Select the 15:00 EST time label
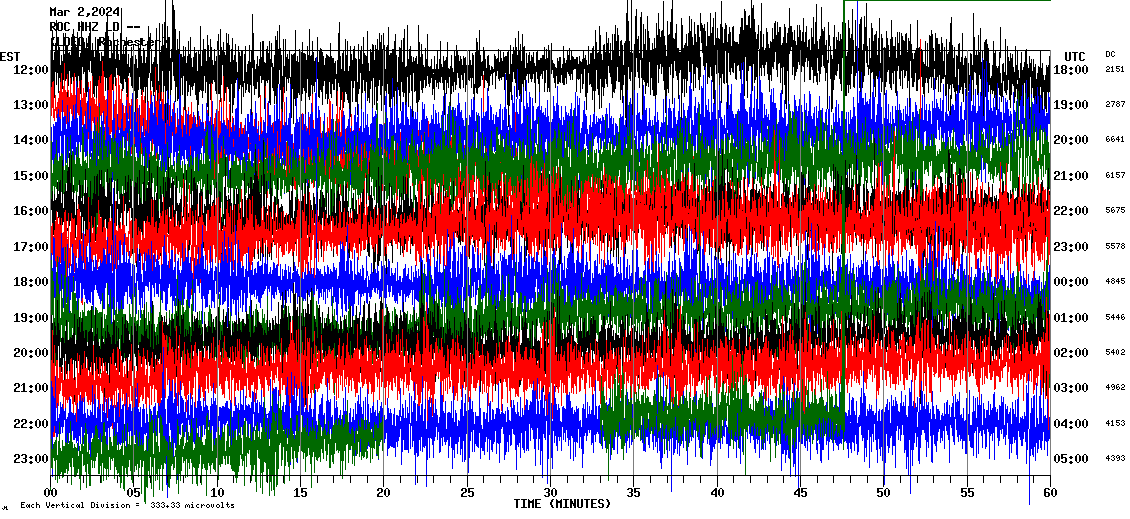Screen dimensions: 1130x519 click(x=31, y=175)
